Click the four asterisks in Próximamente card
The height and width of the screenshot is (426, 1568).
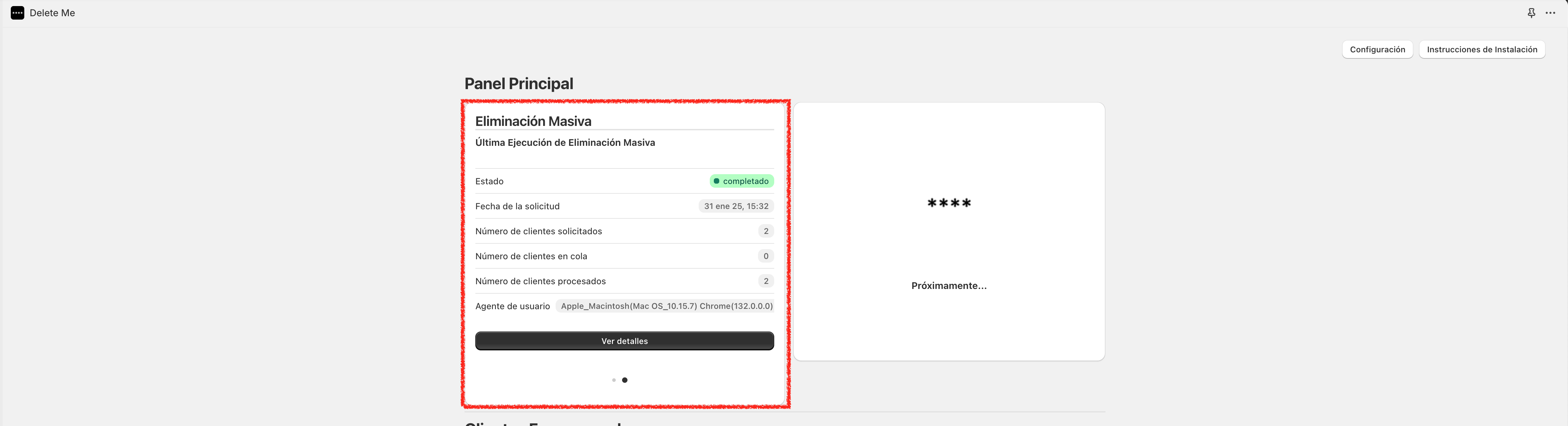[949, 204]
